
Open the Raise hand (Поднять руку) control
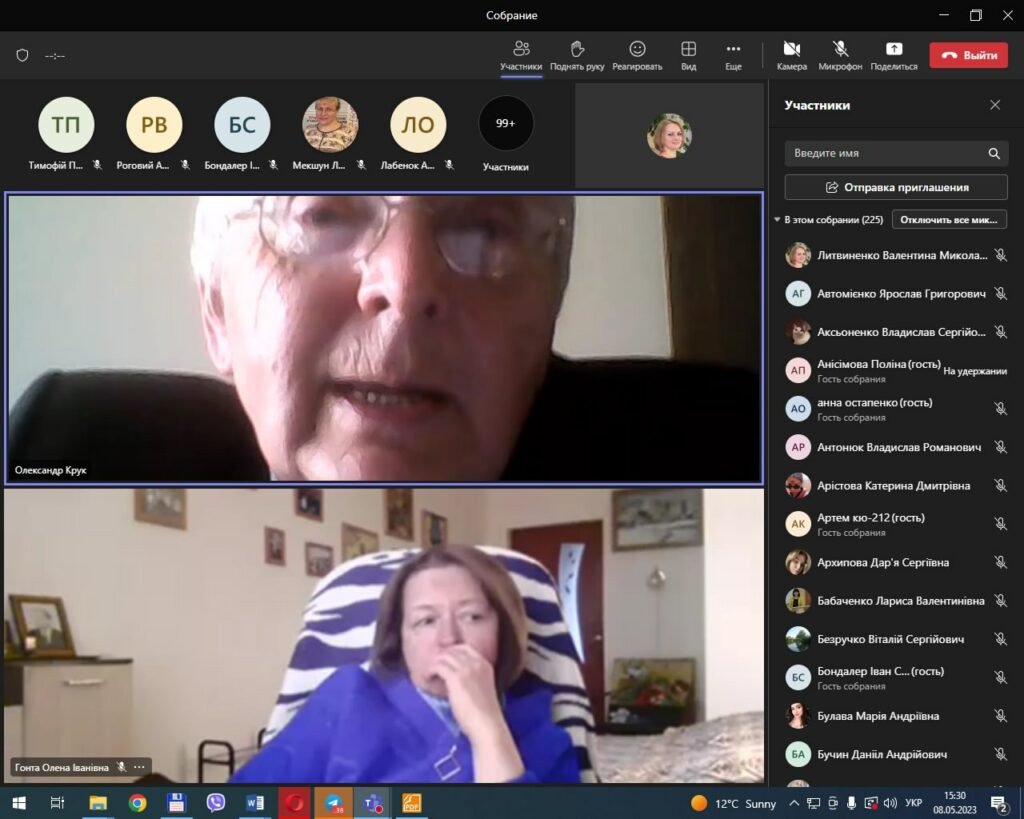tap(577, 55)
